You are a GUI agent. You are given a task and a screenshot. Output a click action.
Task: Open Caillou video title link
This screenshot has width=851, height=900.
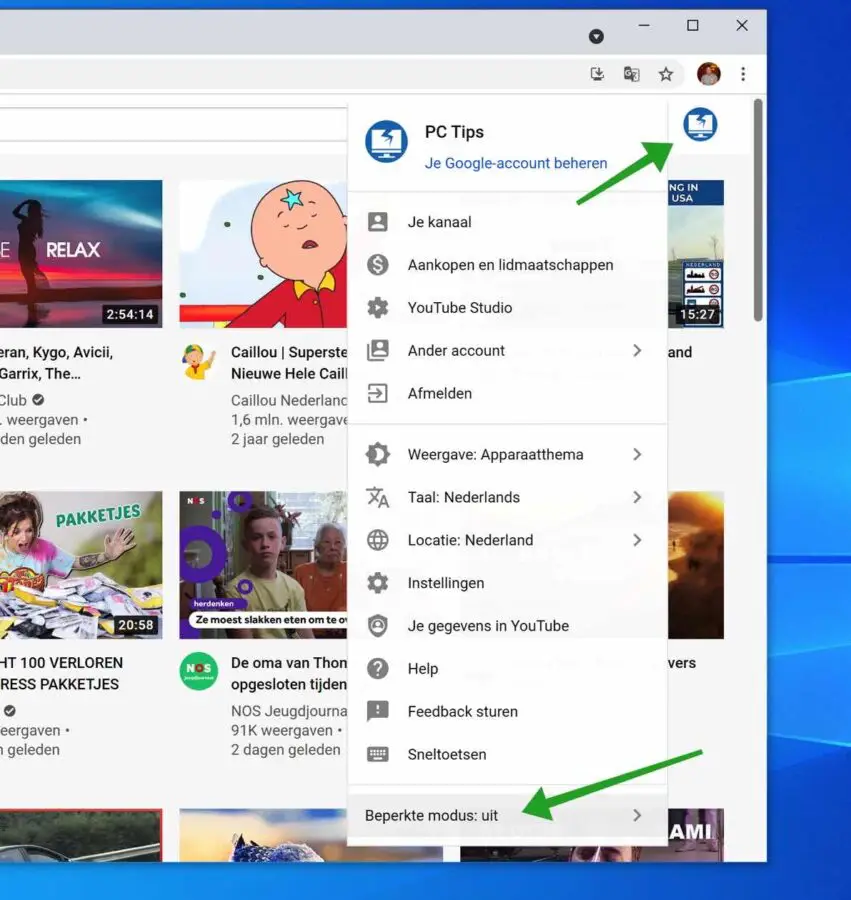tap(289, 363)
